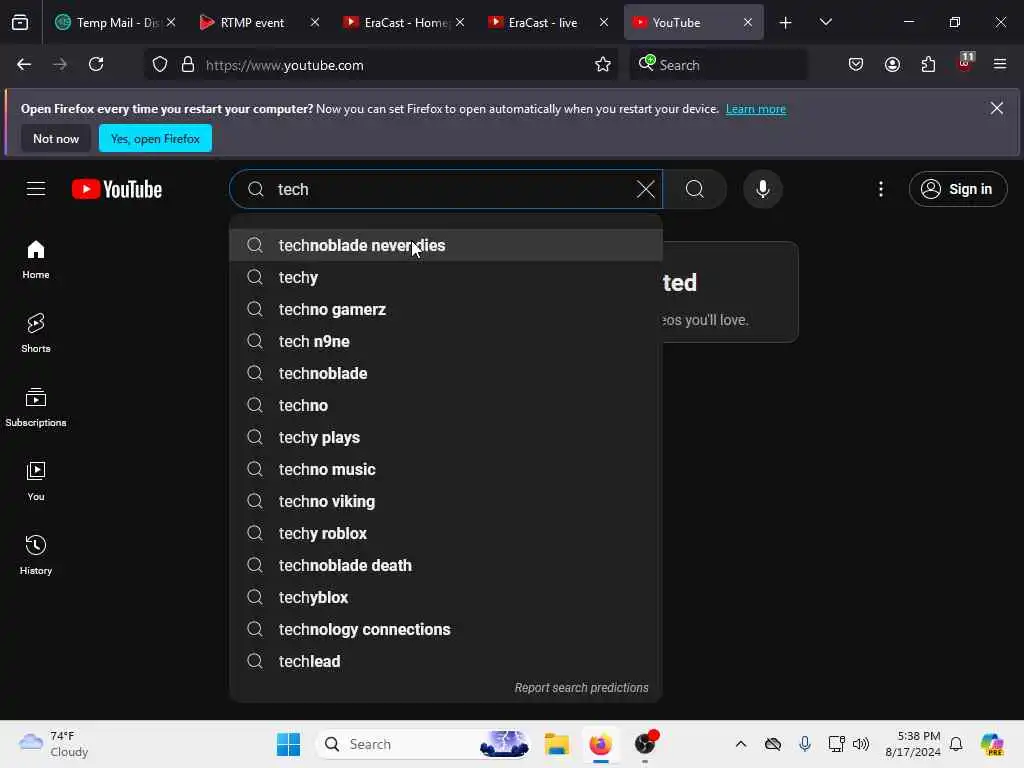This screenshot has height=768, width=1024.
Task: Start voice search with microphone
Action: pos(762,189)
